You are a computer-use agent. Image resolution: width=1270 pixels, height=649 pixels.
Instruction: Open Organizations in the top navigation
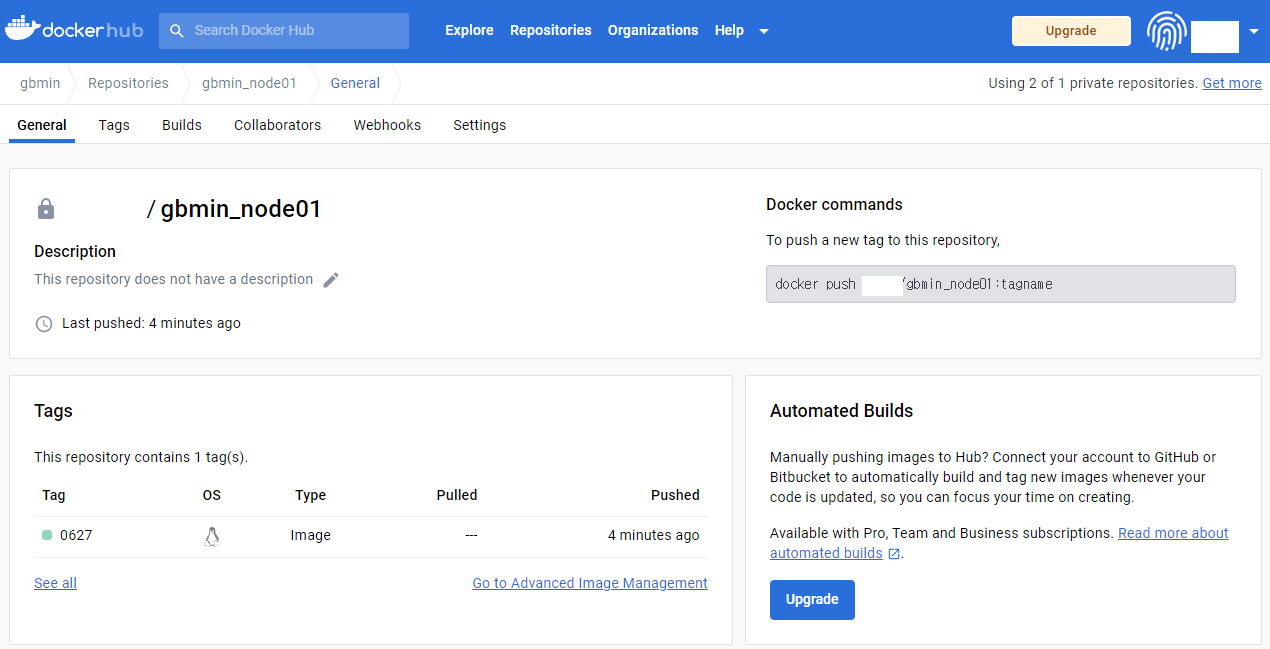coord(653,30)
